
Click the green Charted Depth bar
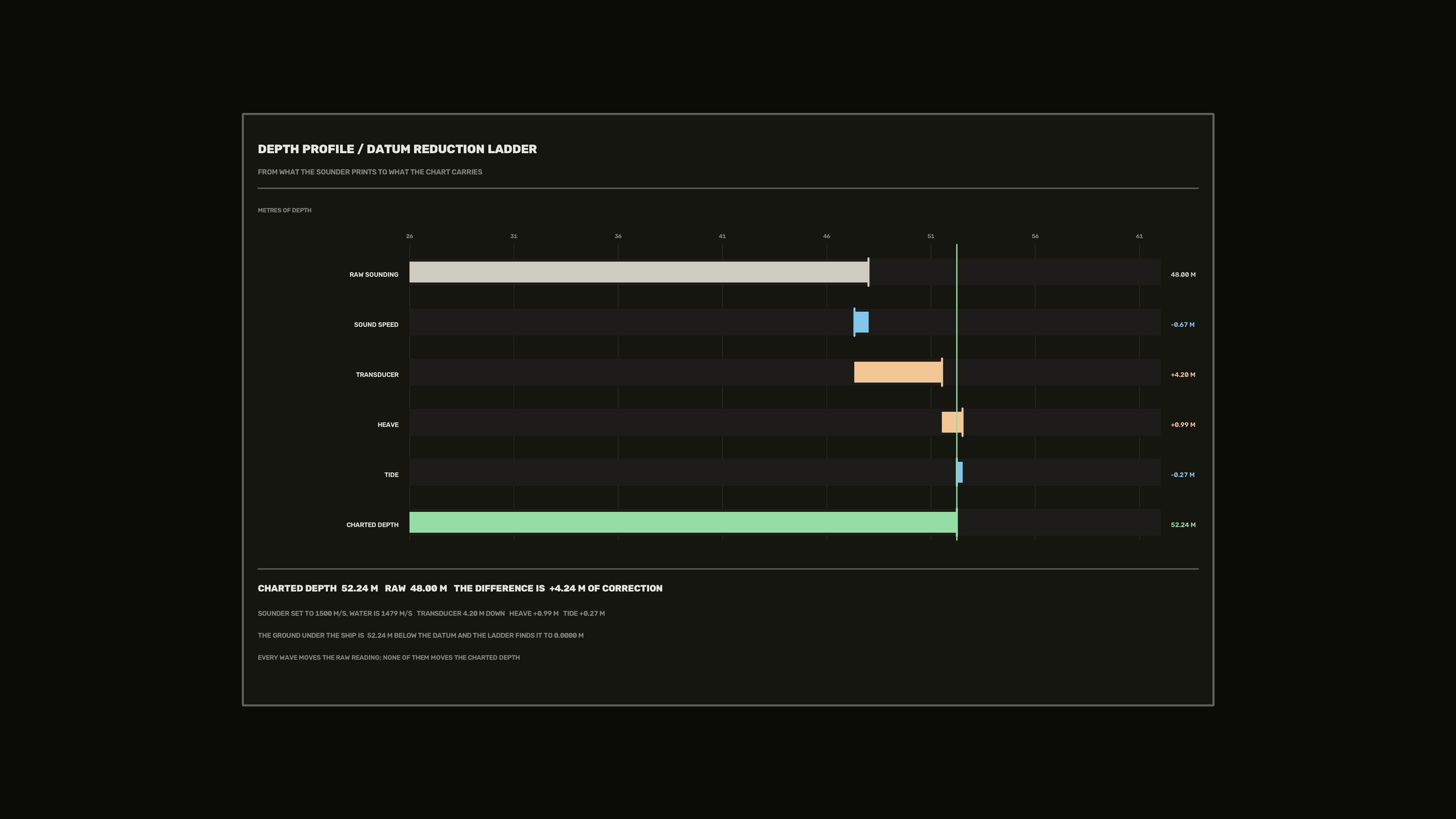pos(683,522)
